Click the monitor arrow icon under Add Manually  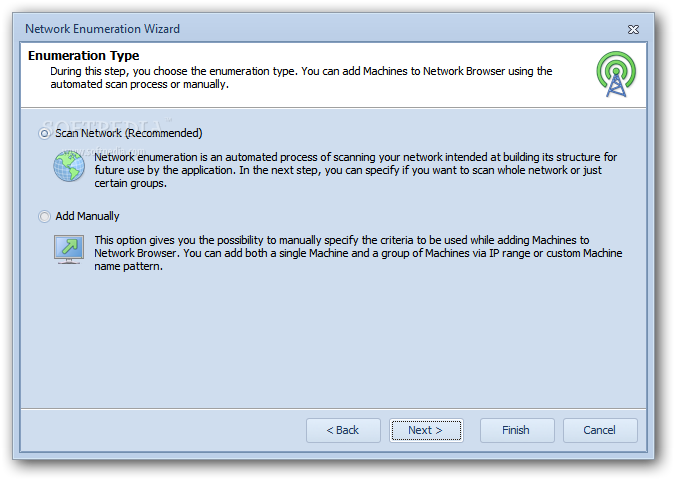(69, 249)
